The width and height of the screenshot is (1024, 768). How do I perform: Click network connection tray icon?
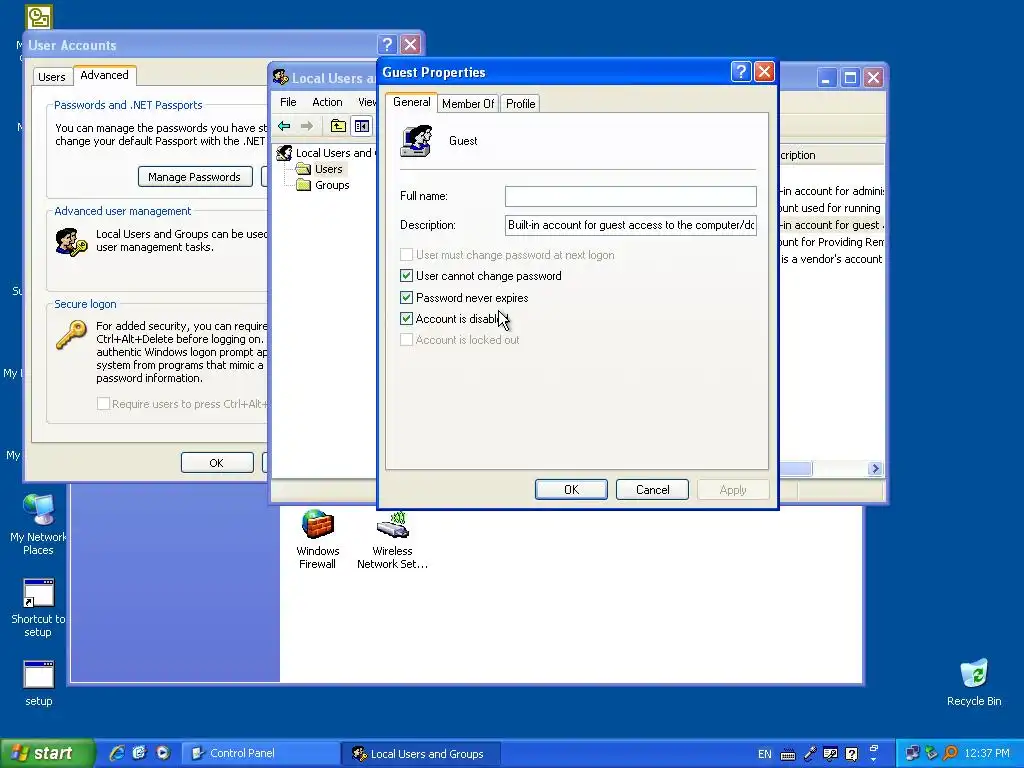(912, 754)
